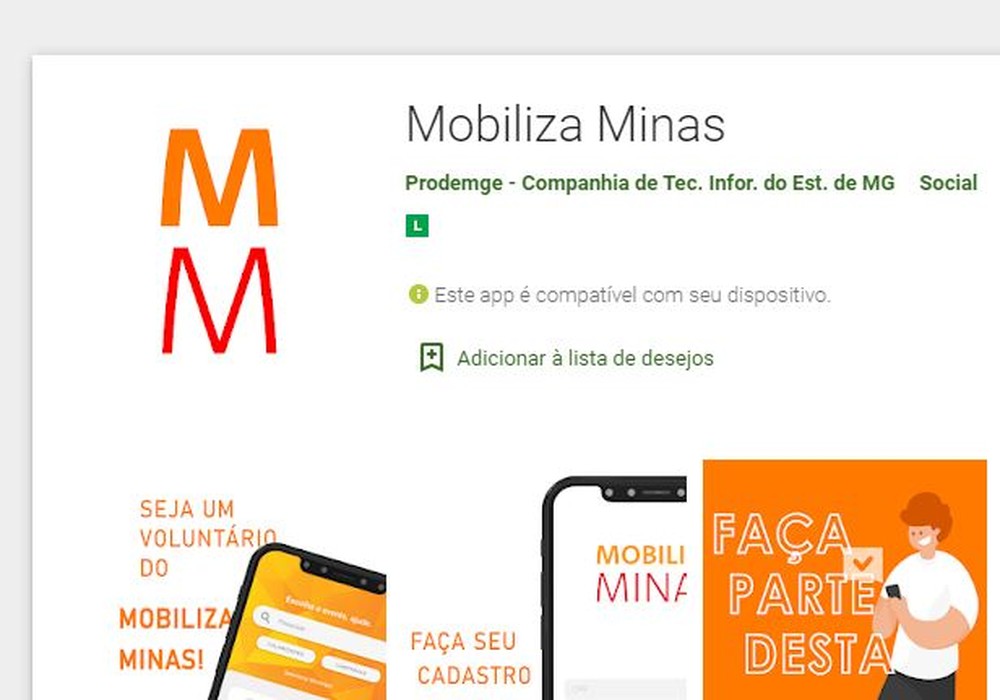Click the green info icon beside compatibility text
Image resolution: width=1000 pixels, height=700 pixels.
[418, 295]
